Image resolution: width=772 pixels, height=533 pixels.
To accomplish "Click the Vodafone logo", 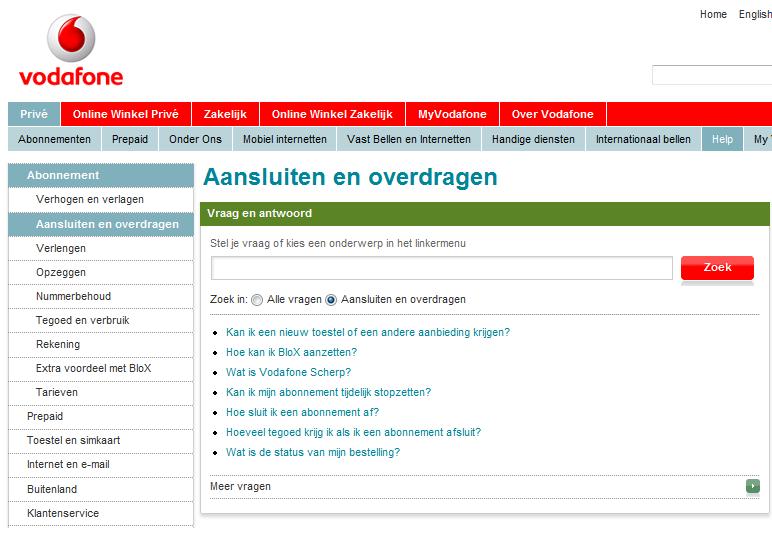I will tap(71, 51).
